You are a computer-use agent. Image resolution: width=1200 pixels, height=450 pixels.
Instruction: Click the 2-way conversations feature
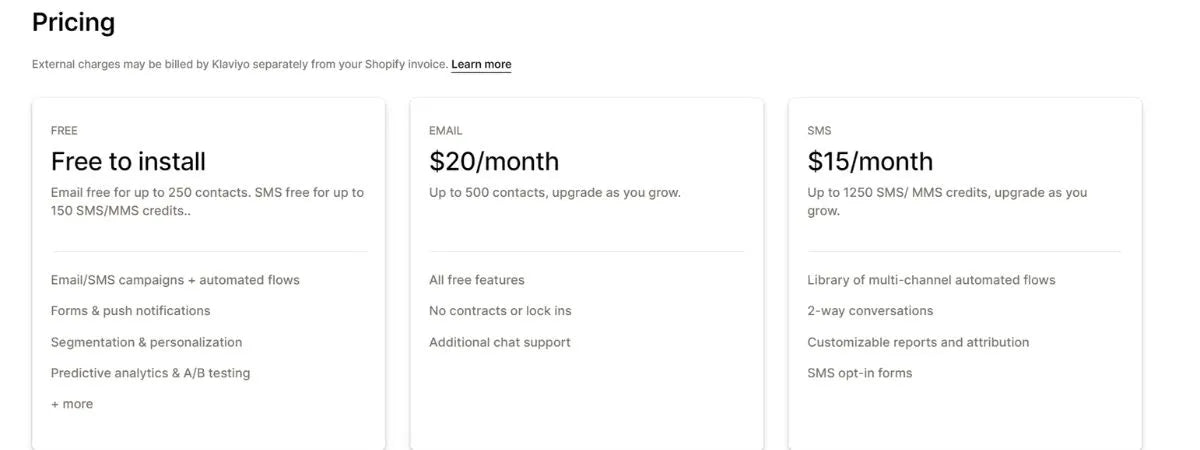(870, 311)
